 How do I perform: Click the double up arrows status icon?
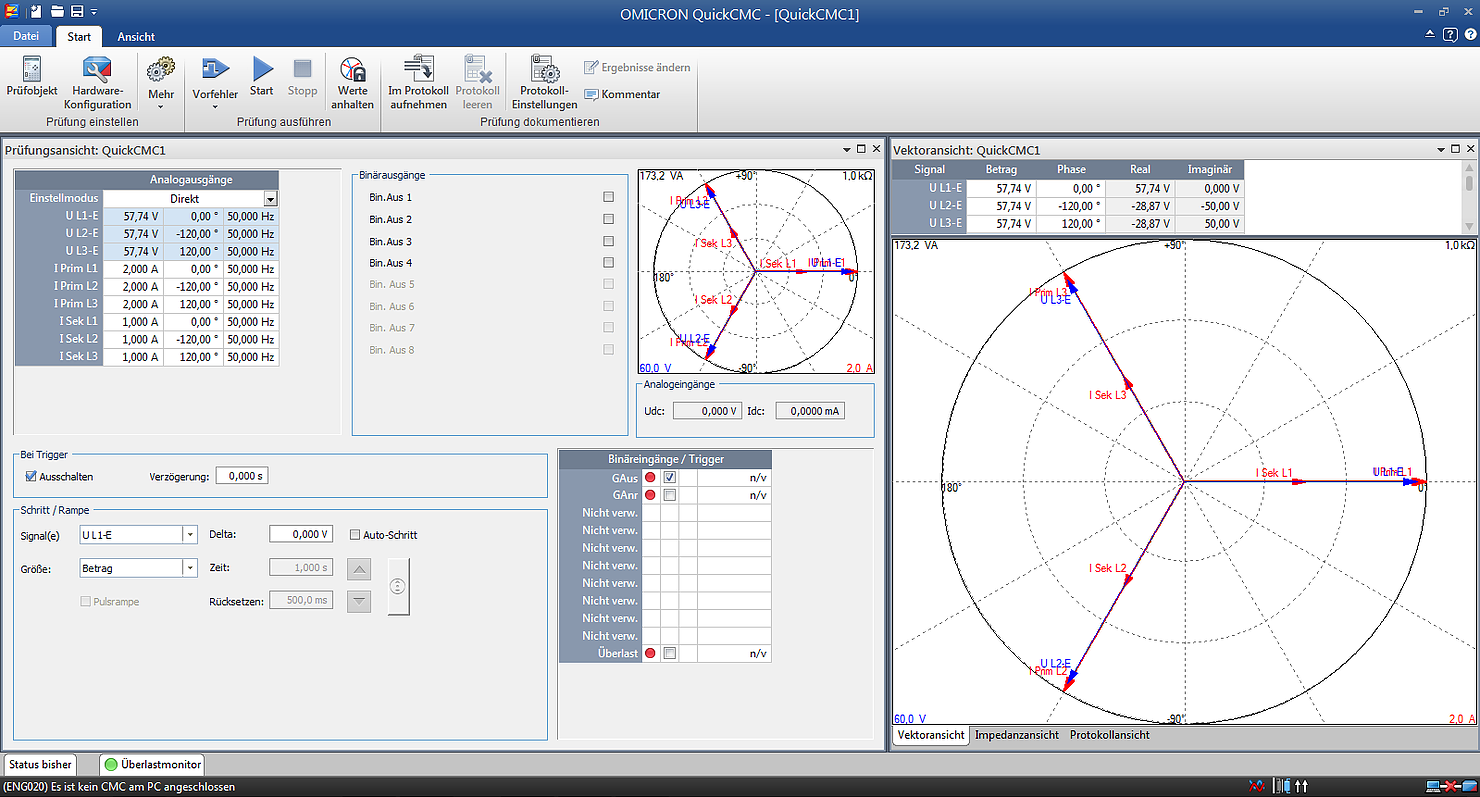pos(1302,786)
